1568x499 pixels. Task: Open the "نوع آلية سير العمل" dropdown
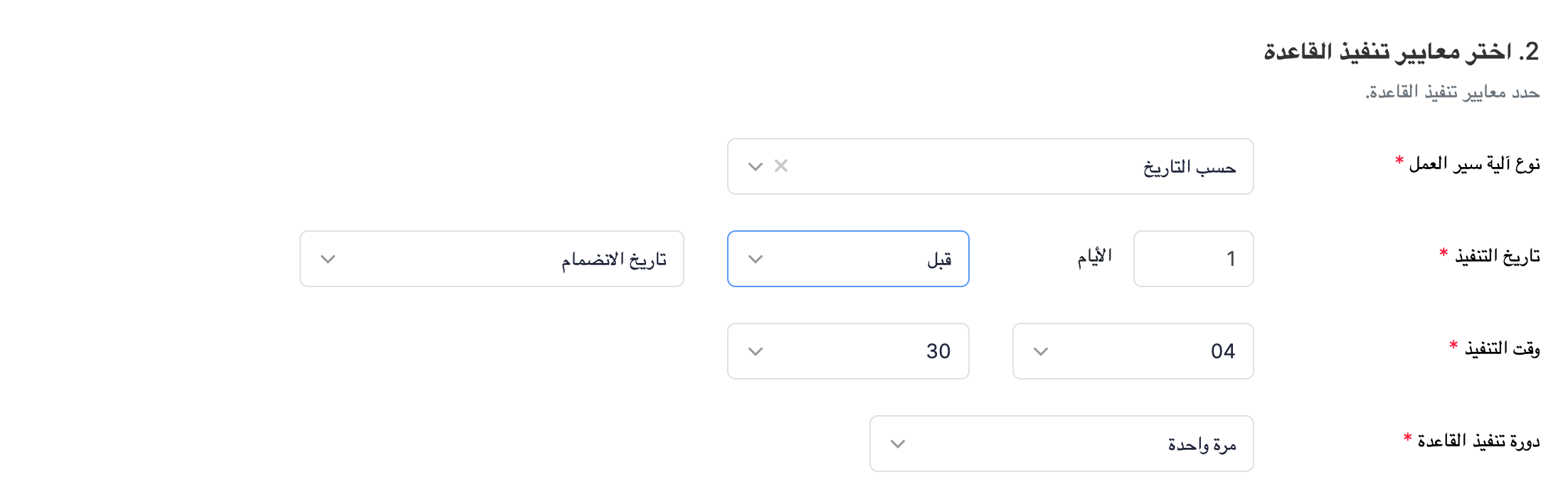point(989,166)
